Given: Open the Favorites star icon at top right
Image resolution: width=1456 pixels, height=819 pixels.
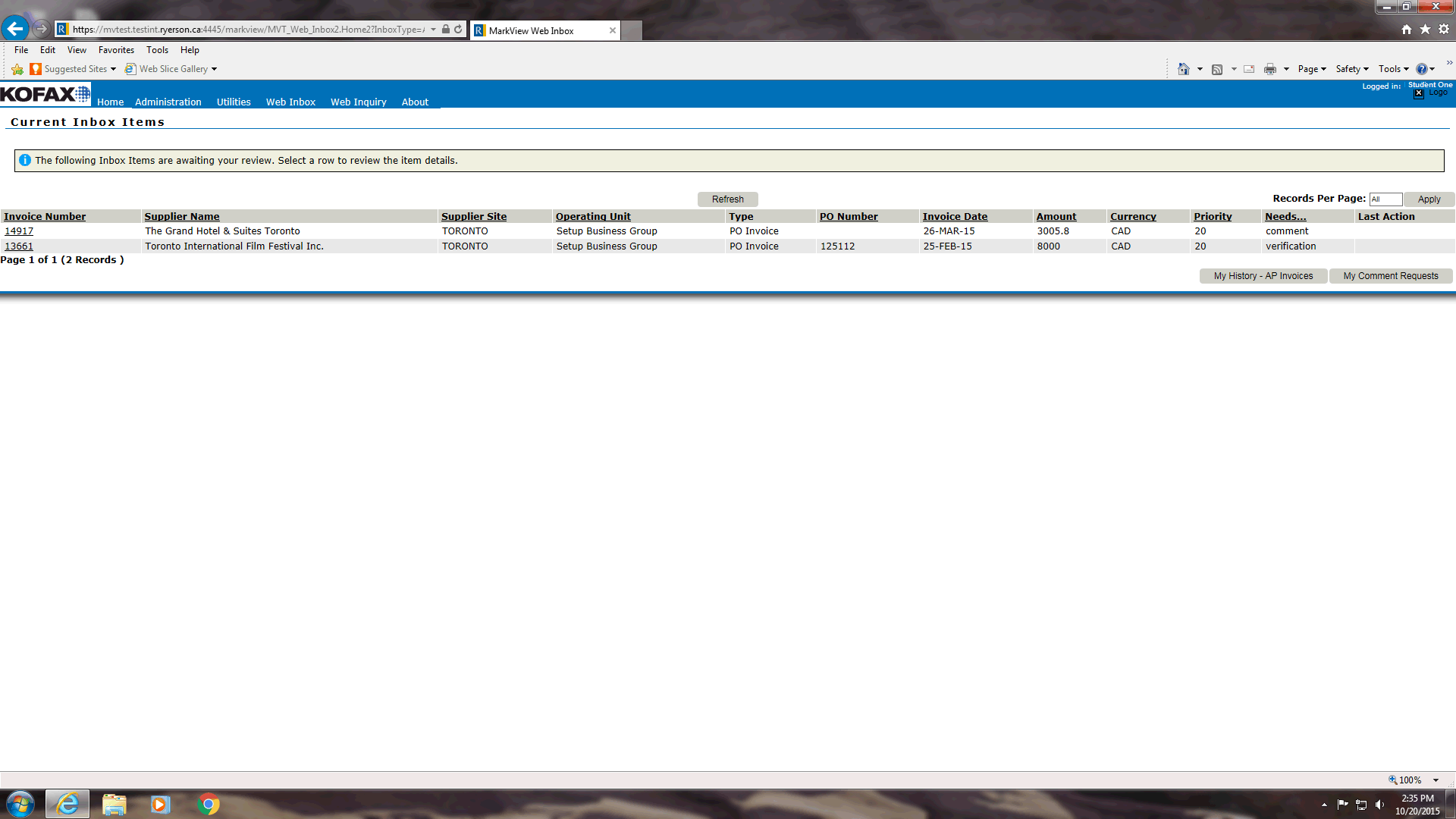Looking at the screenshot, I should point(1426,29).
